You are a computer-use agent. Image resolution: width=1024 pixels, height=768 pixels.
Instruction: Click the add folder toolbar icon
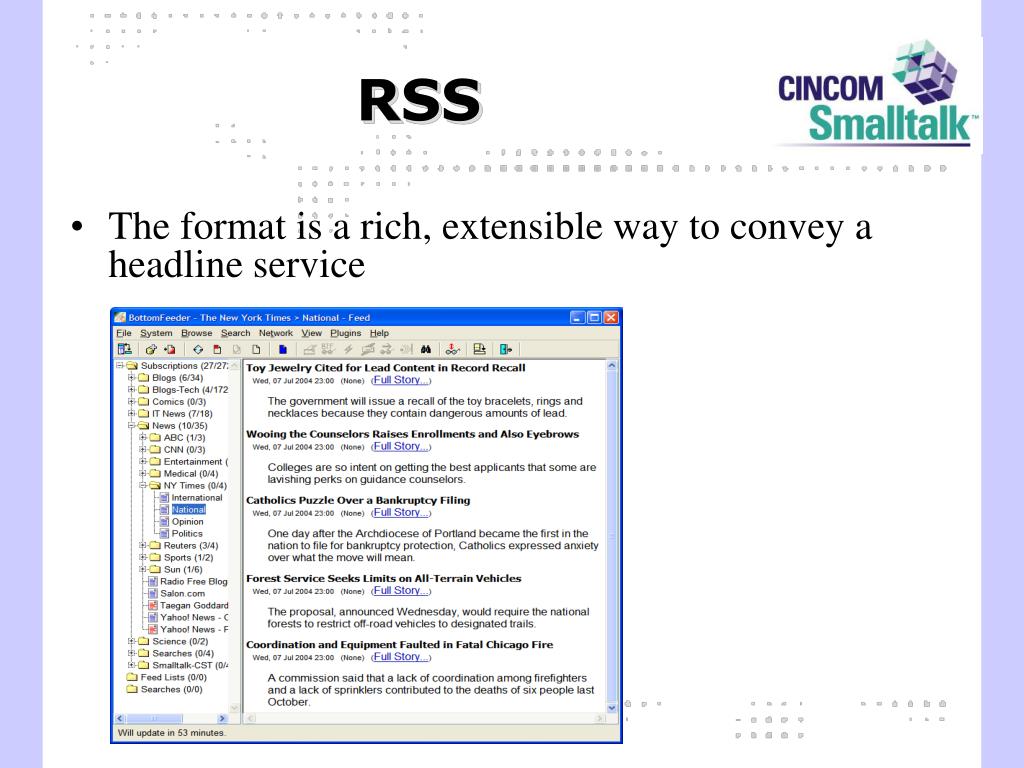pos(151,349)
